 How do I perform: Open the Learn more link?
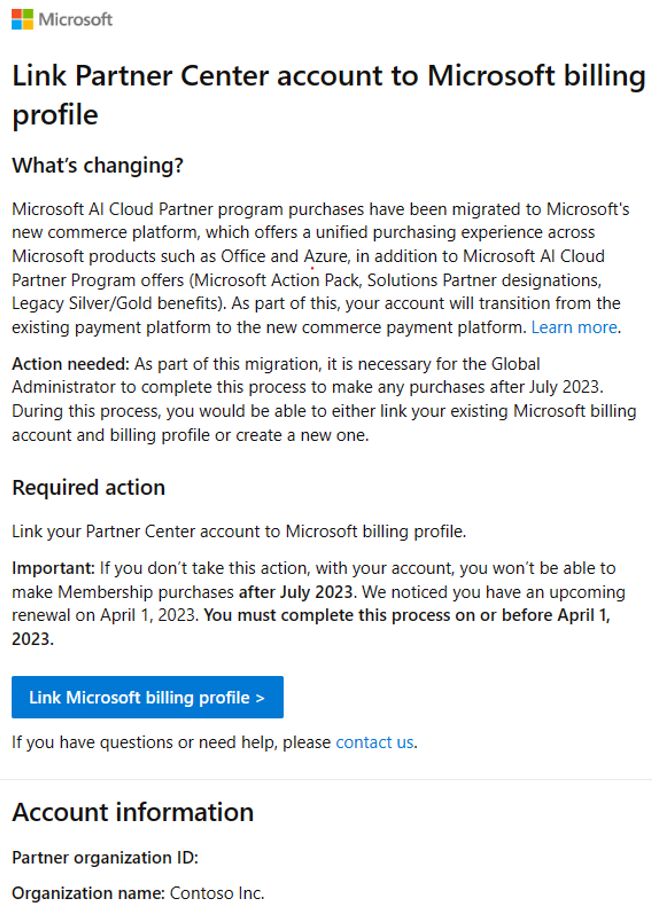point(574,327)
